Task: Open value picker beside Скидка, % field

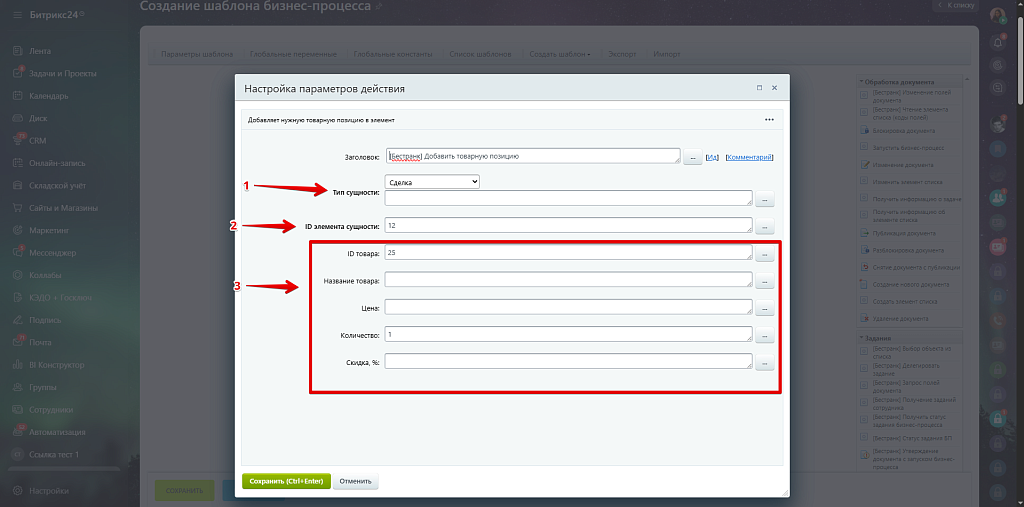Action: [765, 364]
